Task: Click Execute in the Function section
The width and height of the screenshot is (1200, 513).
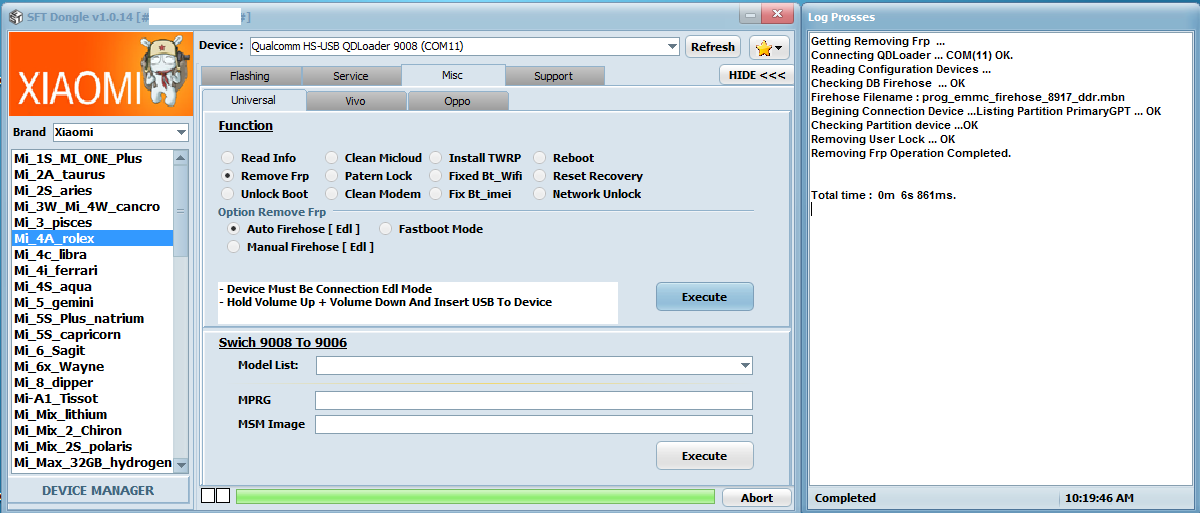Action: pos(704,296)
